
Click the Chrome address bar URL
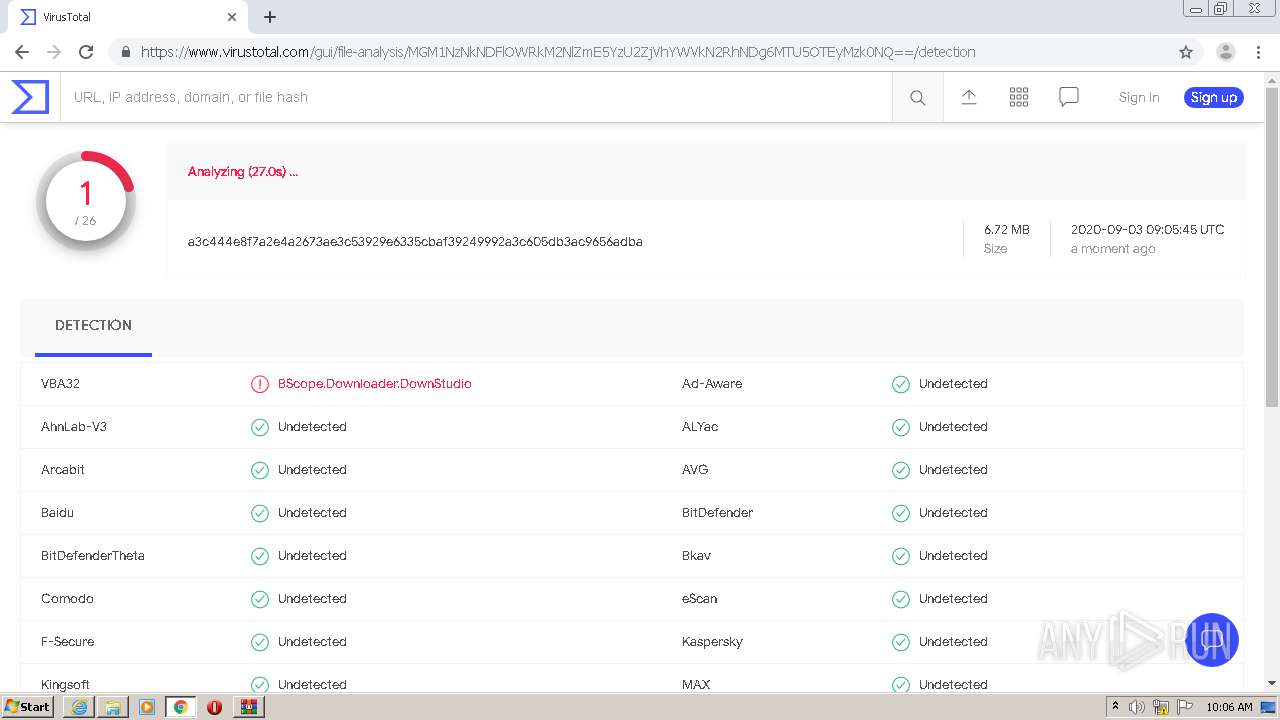coord(558,52)
